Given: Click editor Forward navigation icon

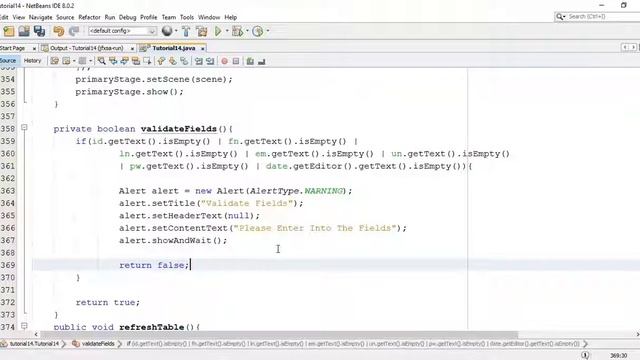Looking at the screenshot, I should tap(82, 61).
